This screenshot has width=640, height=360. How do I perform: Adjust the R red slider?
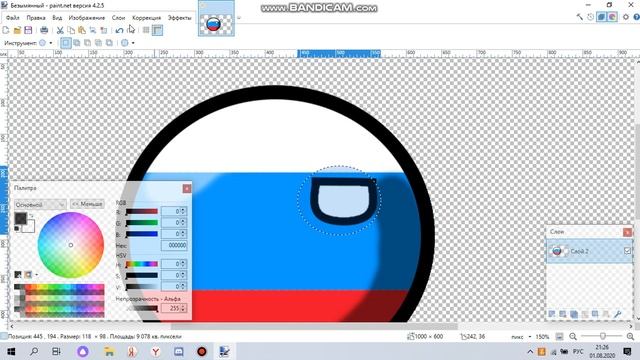coord(142,211)
